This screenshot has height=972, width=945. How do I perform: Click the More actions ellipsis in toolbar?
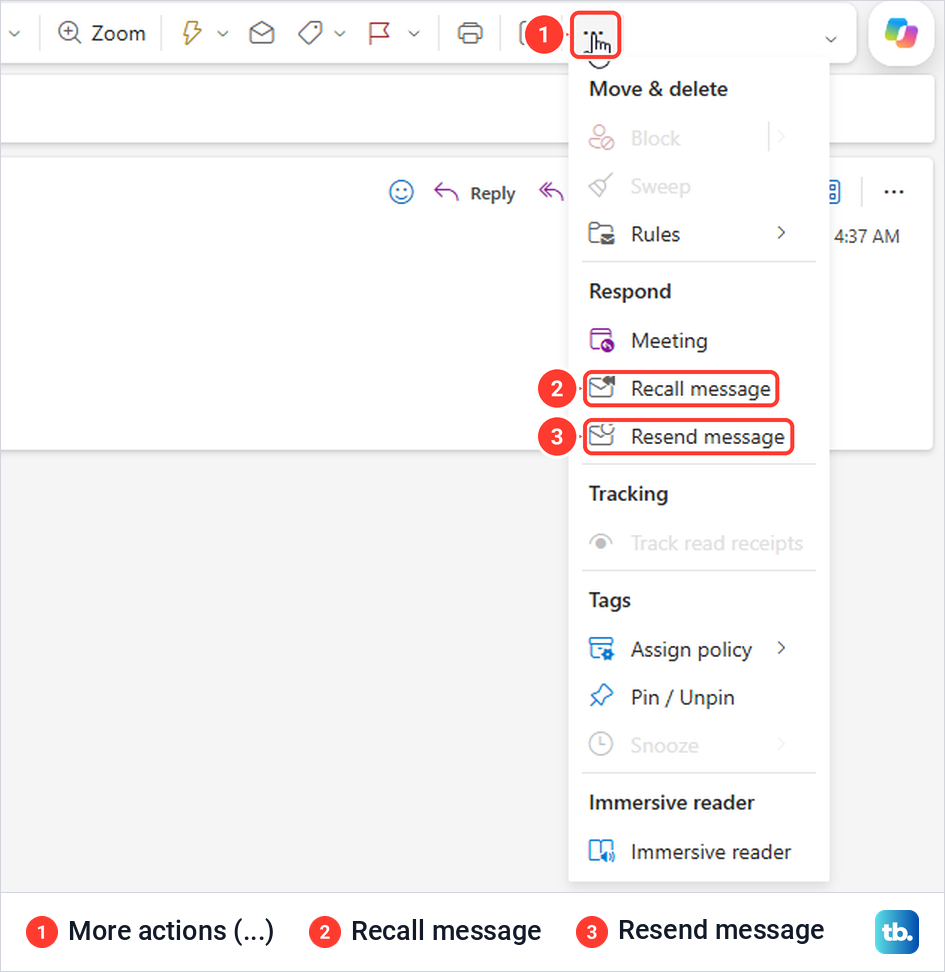pyautogui.click(x=595, y=35)
